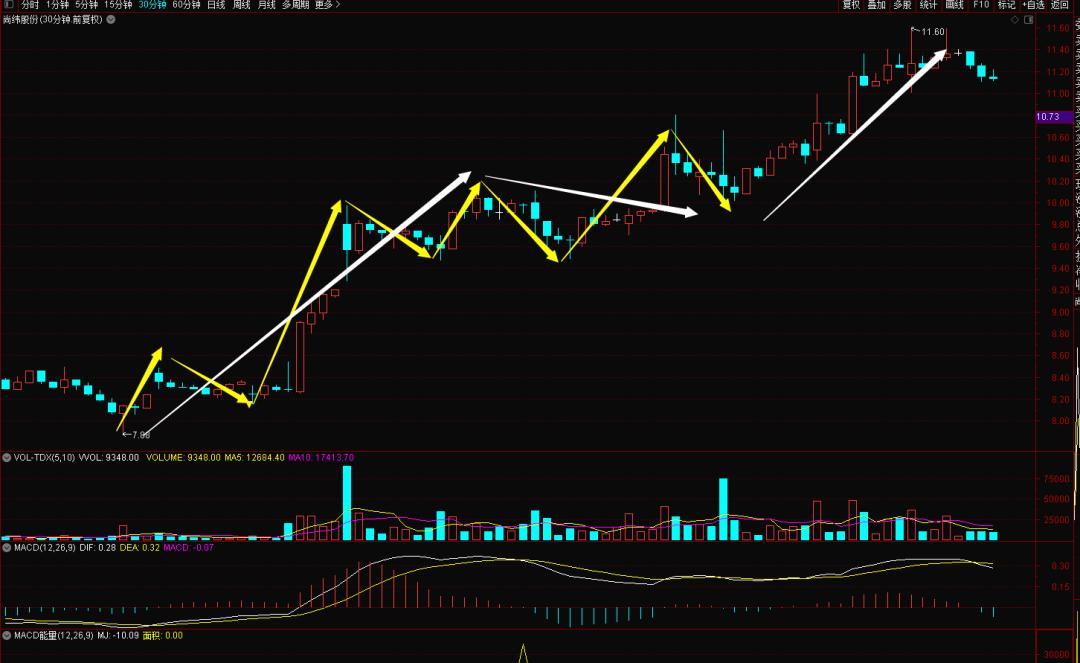Switch to the 周线 weekly chart

pos(242,5)
